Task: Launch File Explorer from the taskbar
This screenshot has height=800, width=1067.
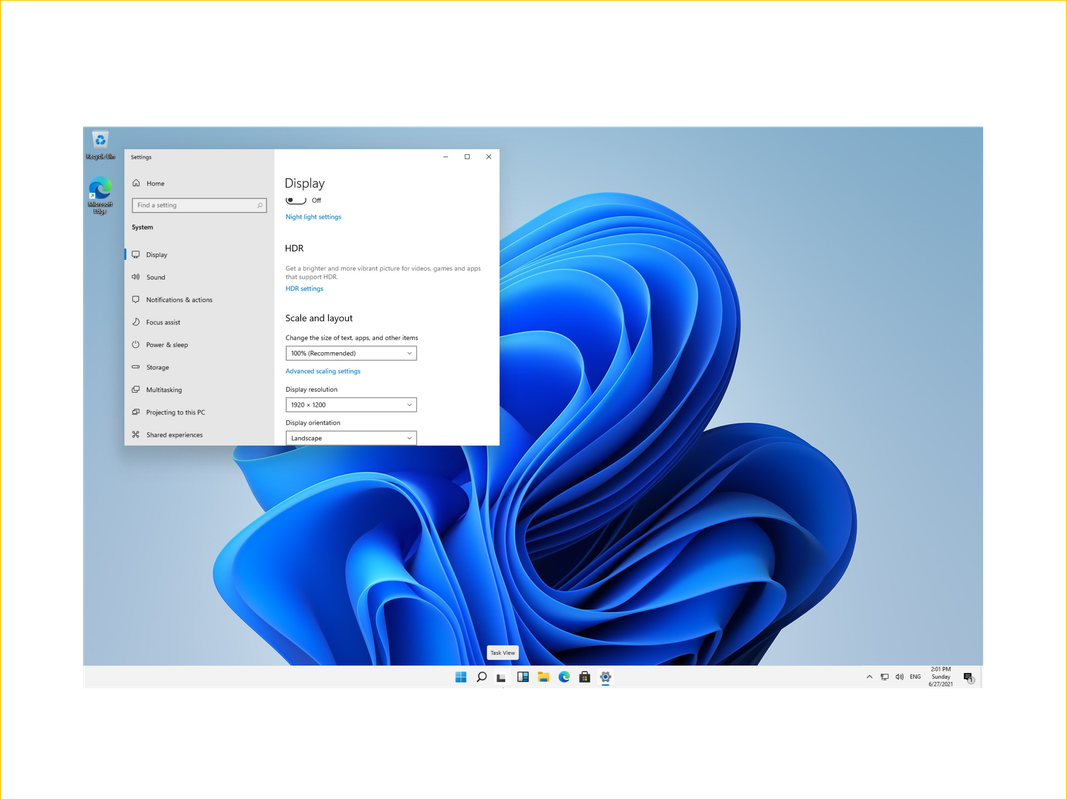Action: click(x=543, y=677)
